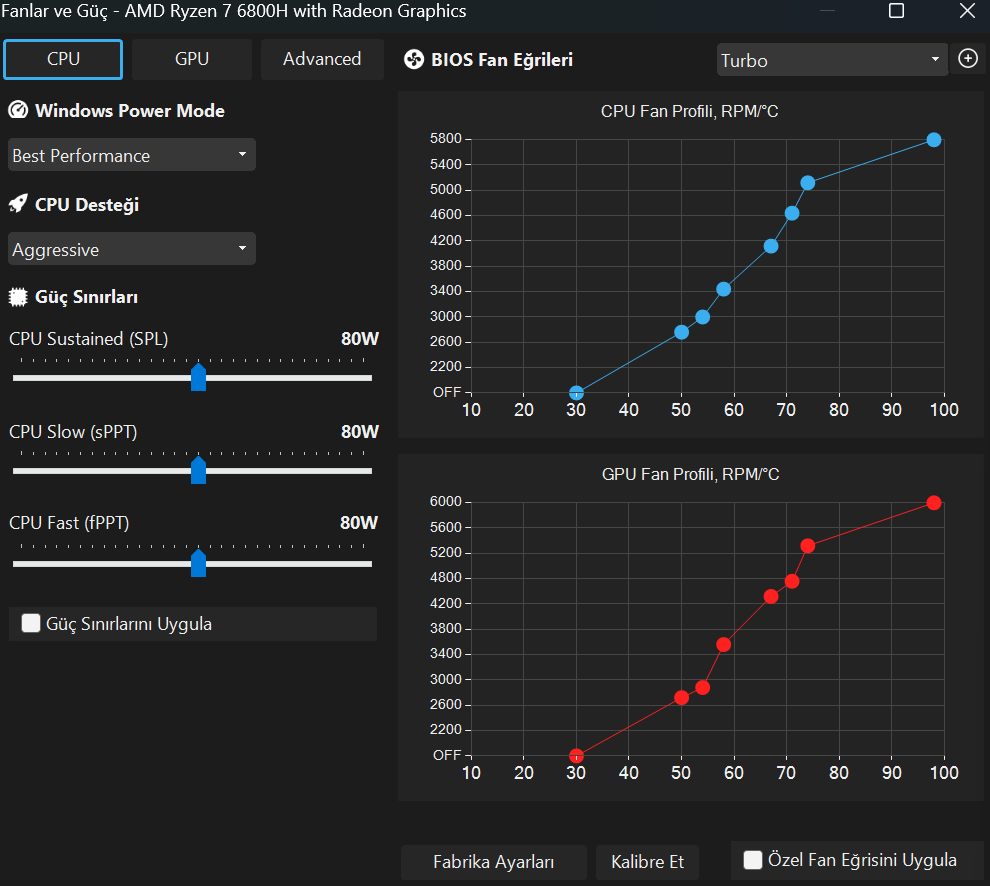The width and height of the screenshot is (990, 886).
Task: Open the Best Performance dropdown
Action: (131, 155)
